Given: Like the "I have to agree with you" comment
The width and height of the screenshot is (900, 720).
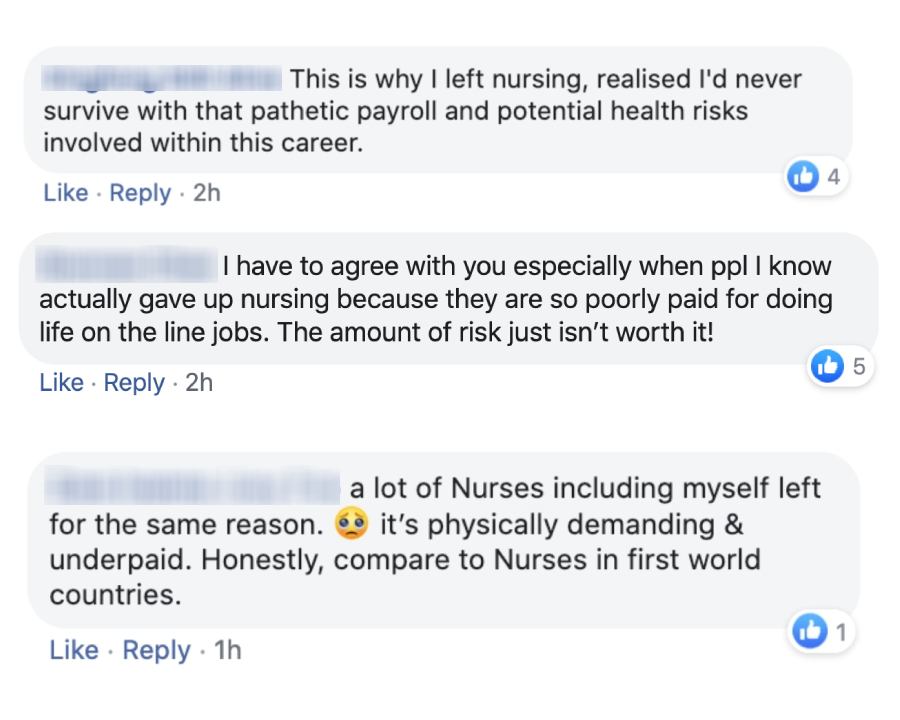Looking at the screenshot, I should point(62,383).
